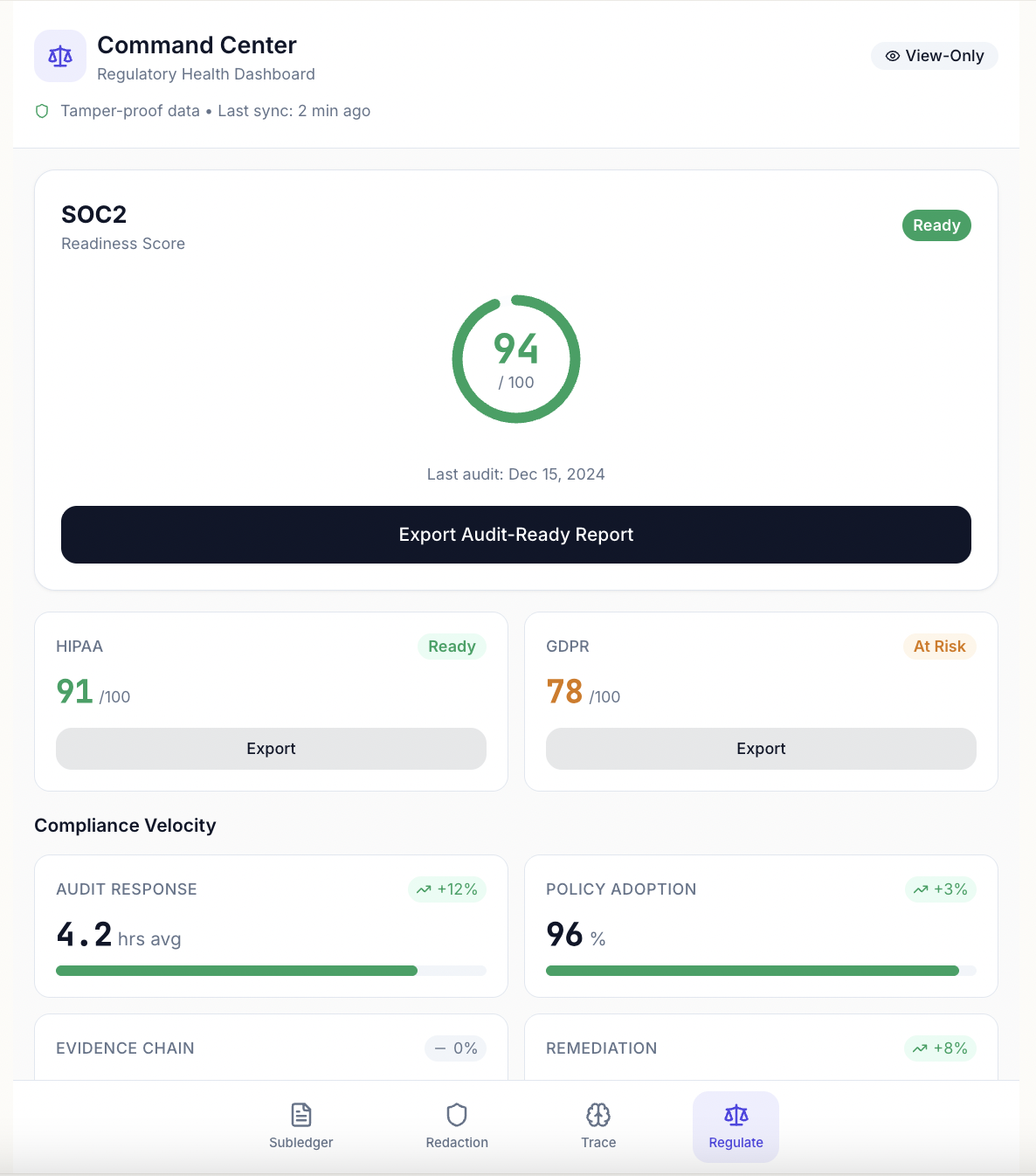Click the Evidence Chain 0% badge

coord(456,1048)
